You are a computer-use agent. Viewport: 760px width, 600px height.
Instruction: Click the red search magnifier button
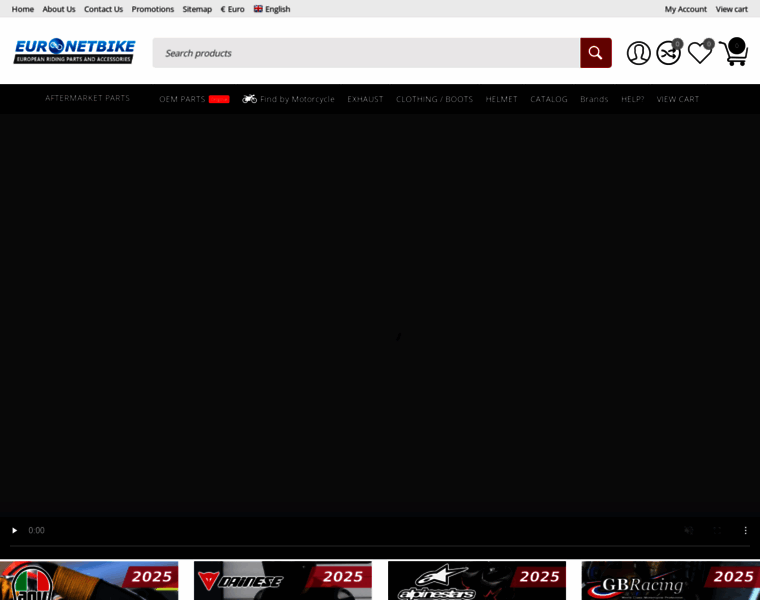(x=596, y=53)
